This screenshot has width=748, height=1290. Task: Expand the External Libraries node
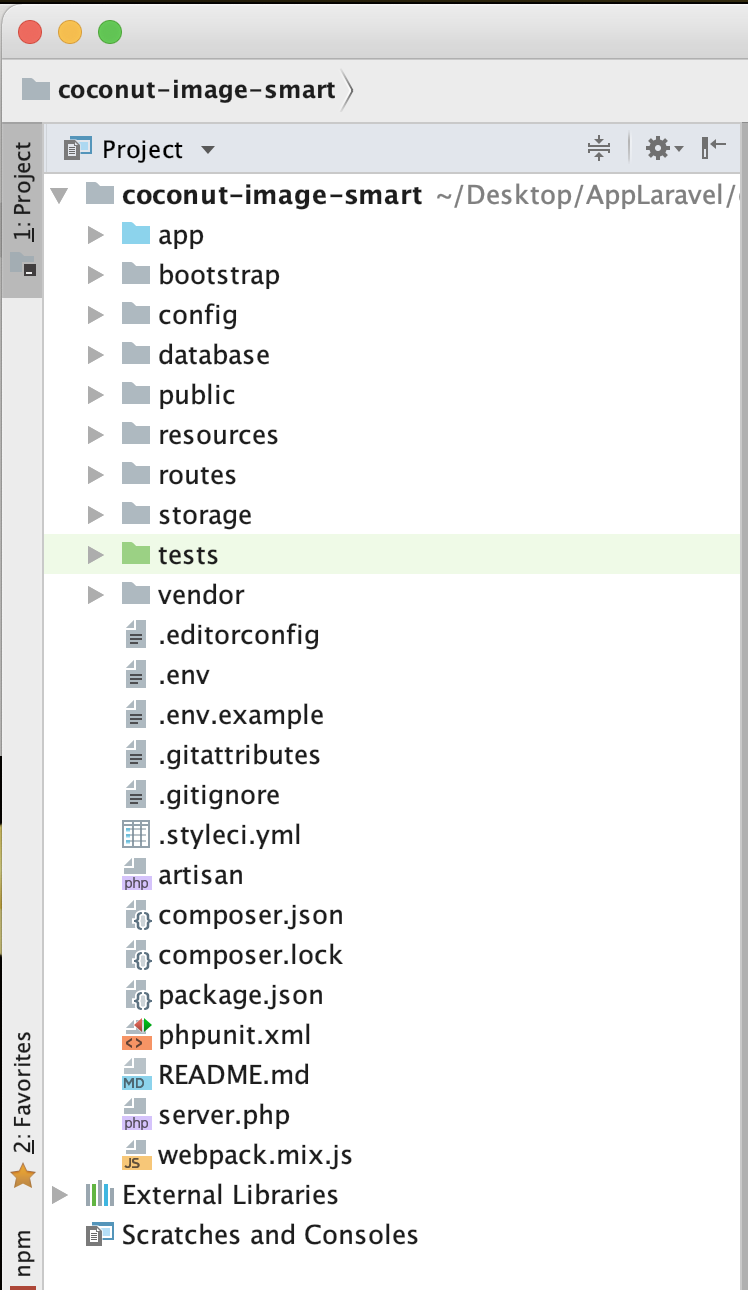(x=60, y=1195)
